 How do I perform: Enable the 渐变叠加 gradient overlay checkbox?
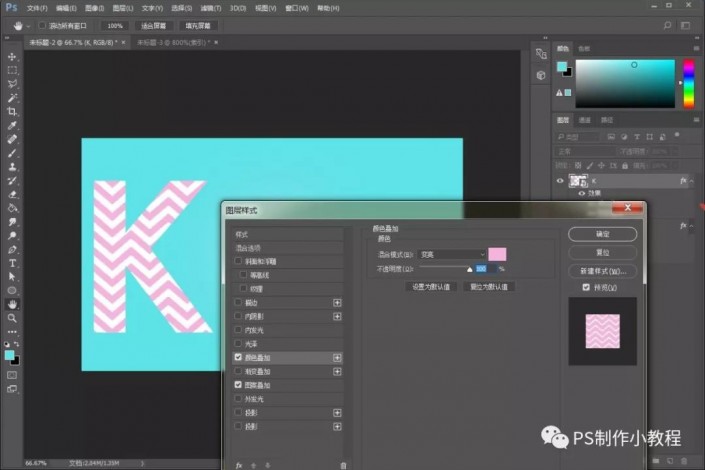pyautogui.click(x=238, y=371)
